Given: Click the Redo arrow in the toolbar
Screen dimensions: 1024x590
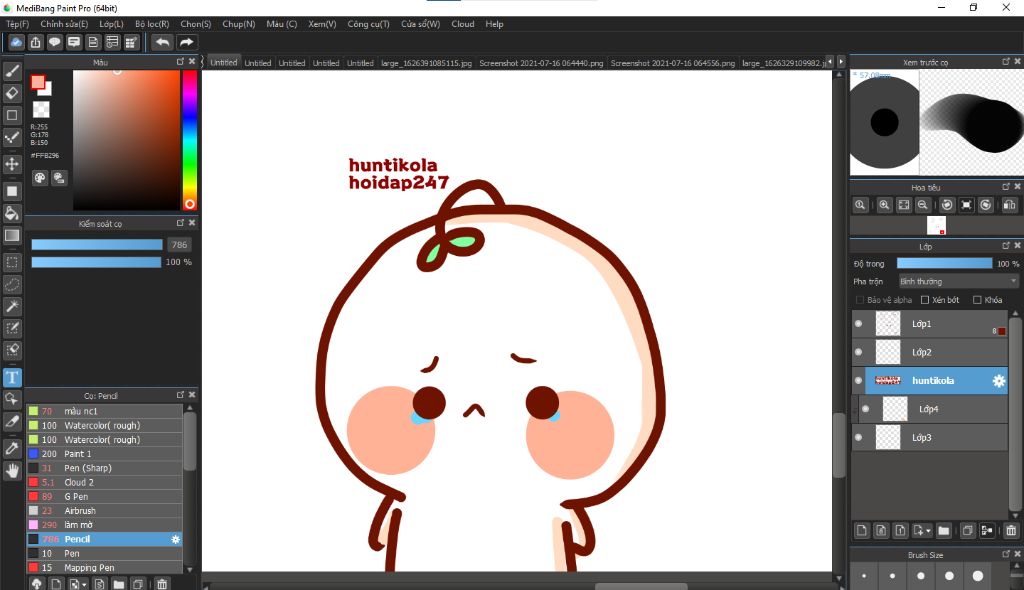Looking at the screenshot, I should coord(186,42).
